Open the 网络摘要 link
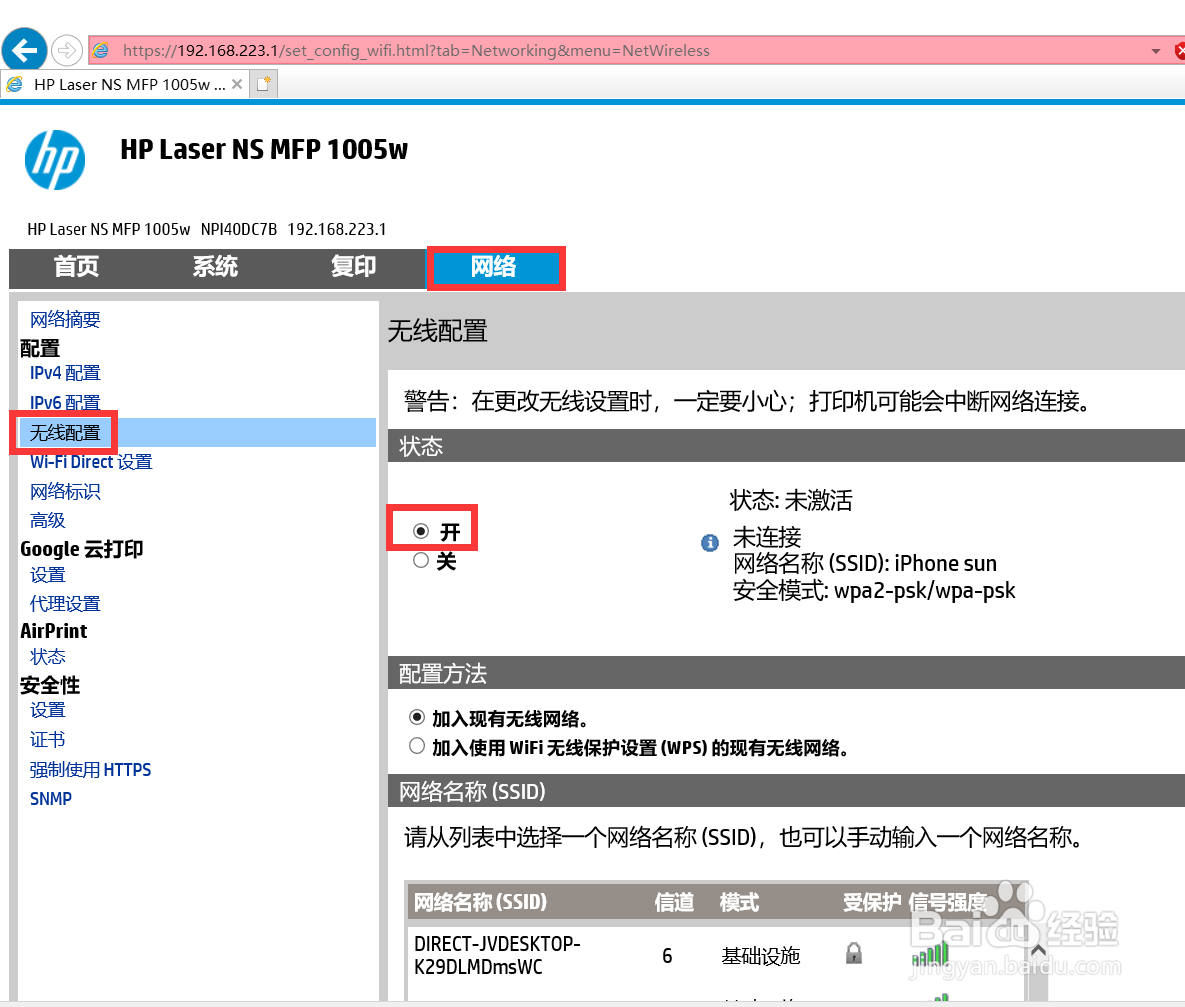 point(65,319)
